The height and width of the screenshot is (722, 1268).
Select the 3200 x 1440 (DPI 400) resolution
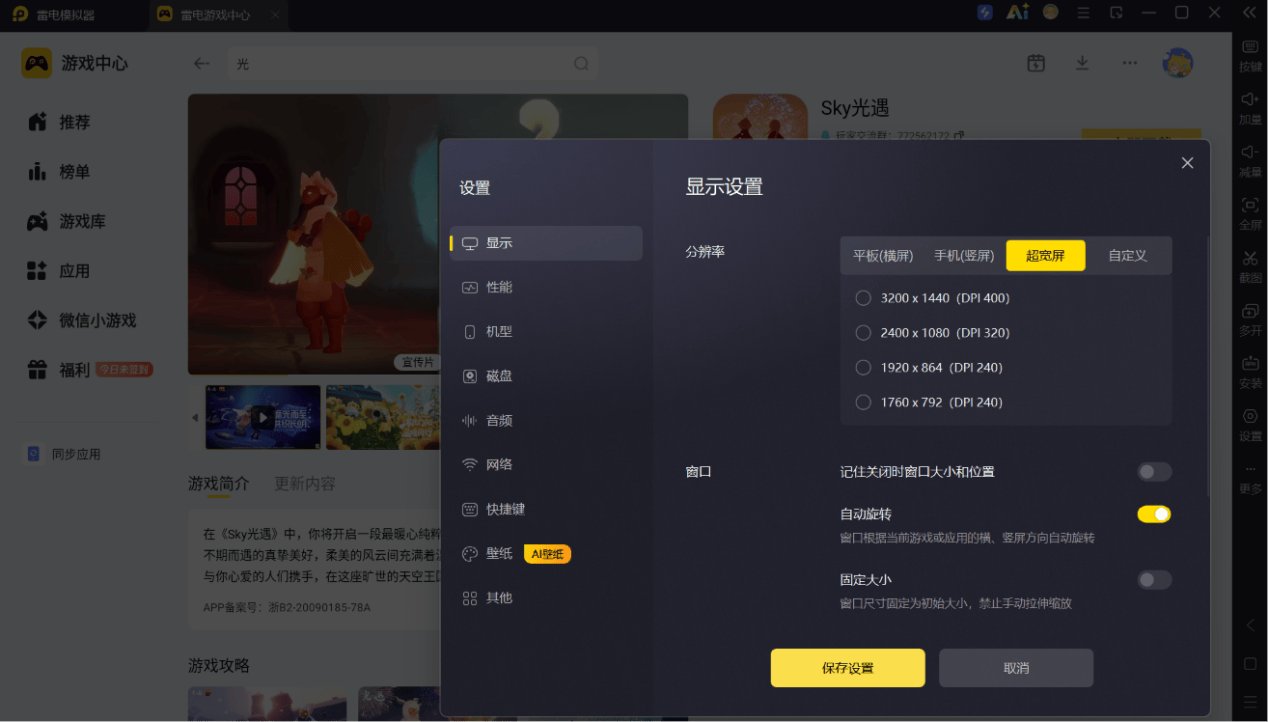pyautogui.click(x=933, y=298)
